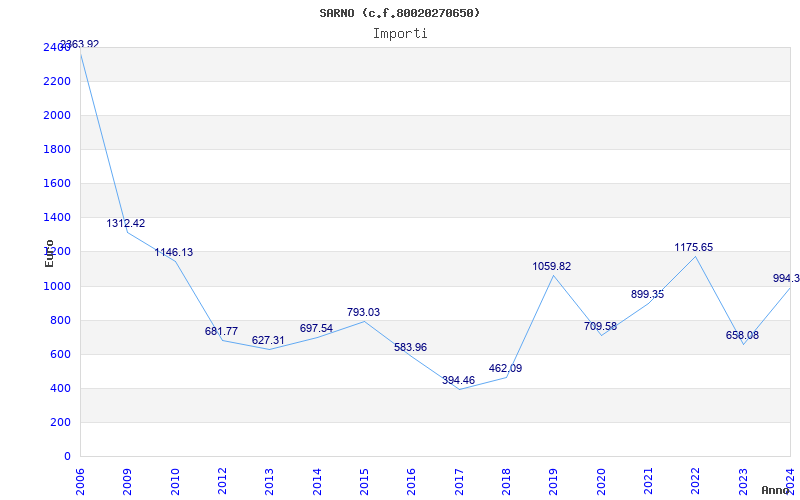
Task: Click the 2016 year tick label
Action: click(412, 481)
